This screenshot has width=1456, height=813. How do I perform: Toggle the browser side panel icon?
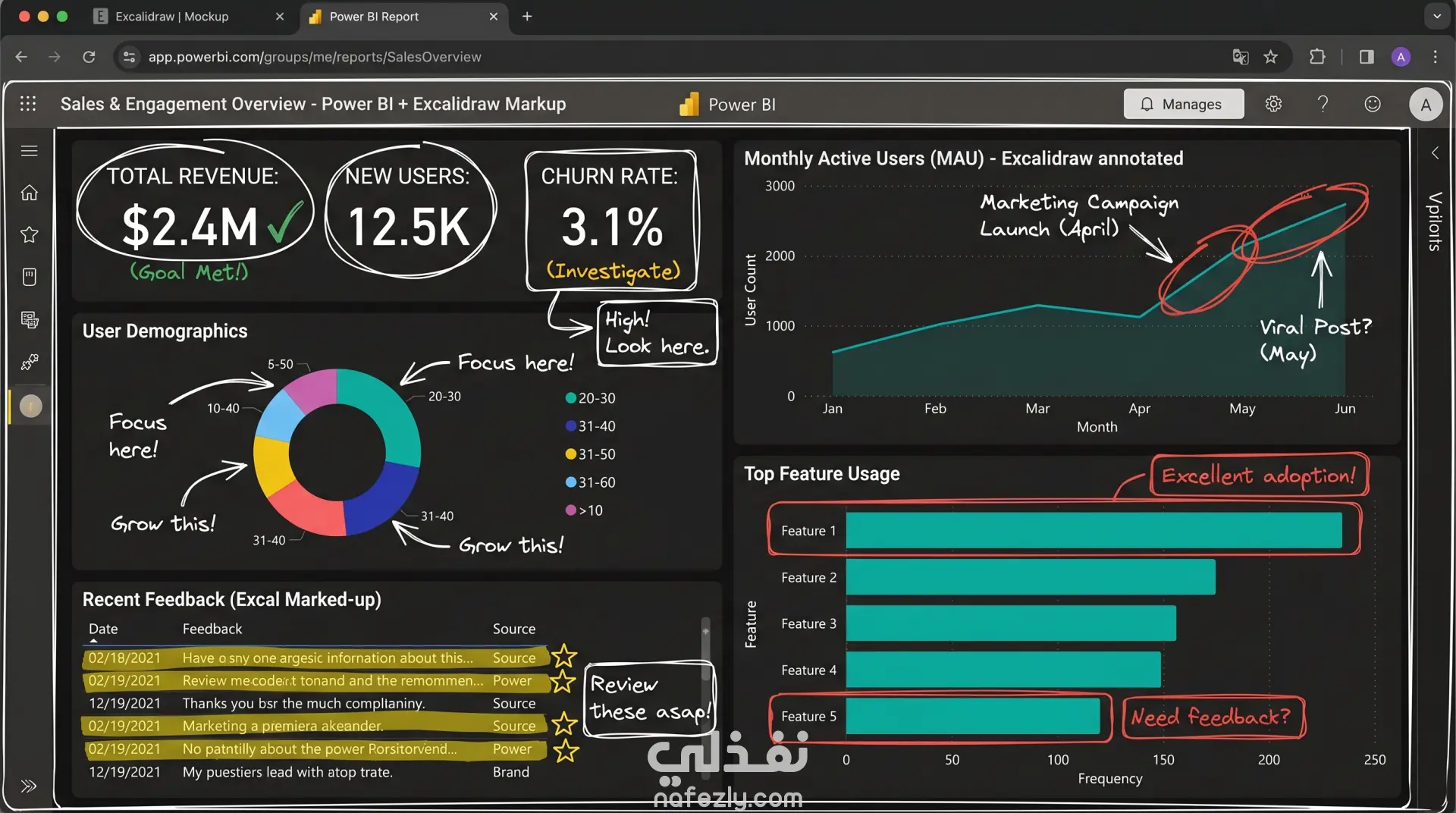(1367, 57)
